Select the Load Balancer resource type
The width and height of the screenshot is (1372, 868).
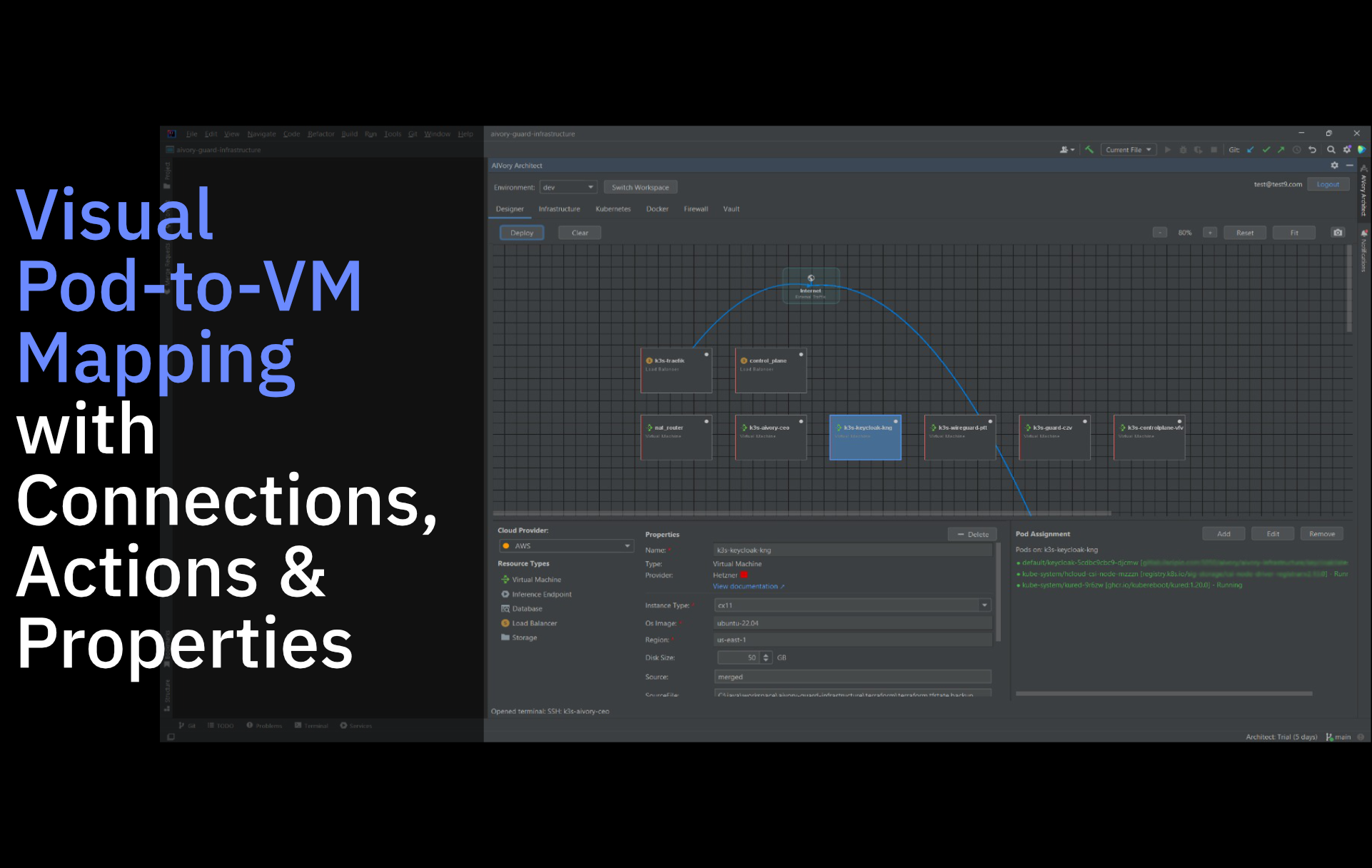(533, 622)
